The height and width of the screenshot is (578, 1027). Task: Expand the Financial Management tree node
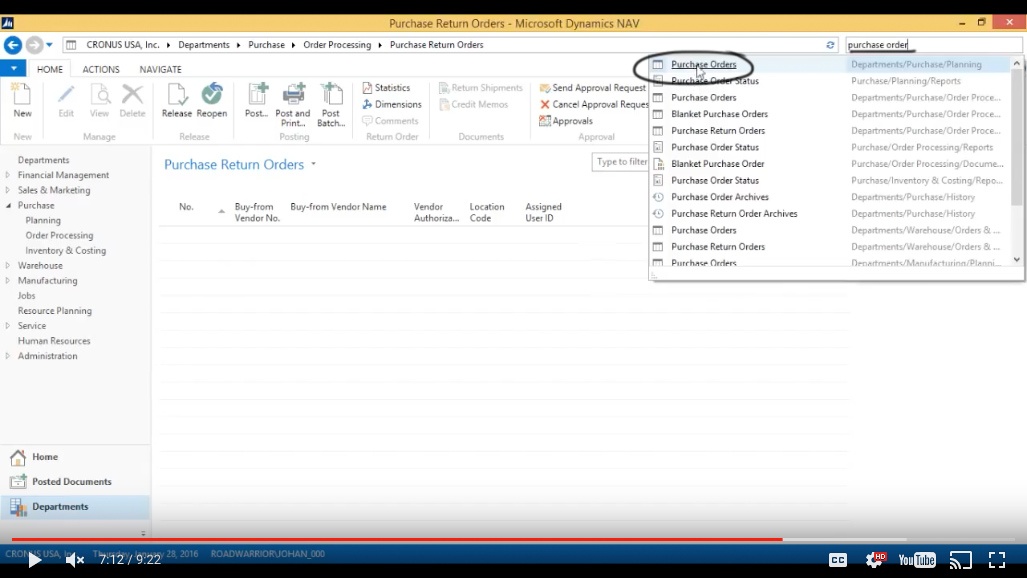(x=8, y=175)
